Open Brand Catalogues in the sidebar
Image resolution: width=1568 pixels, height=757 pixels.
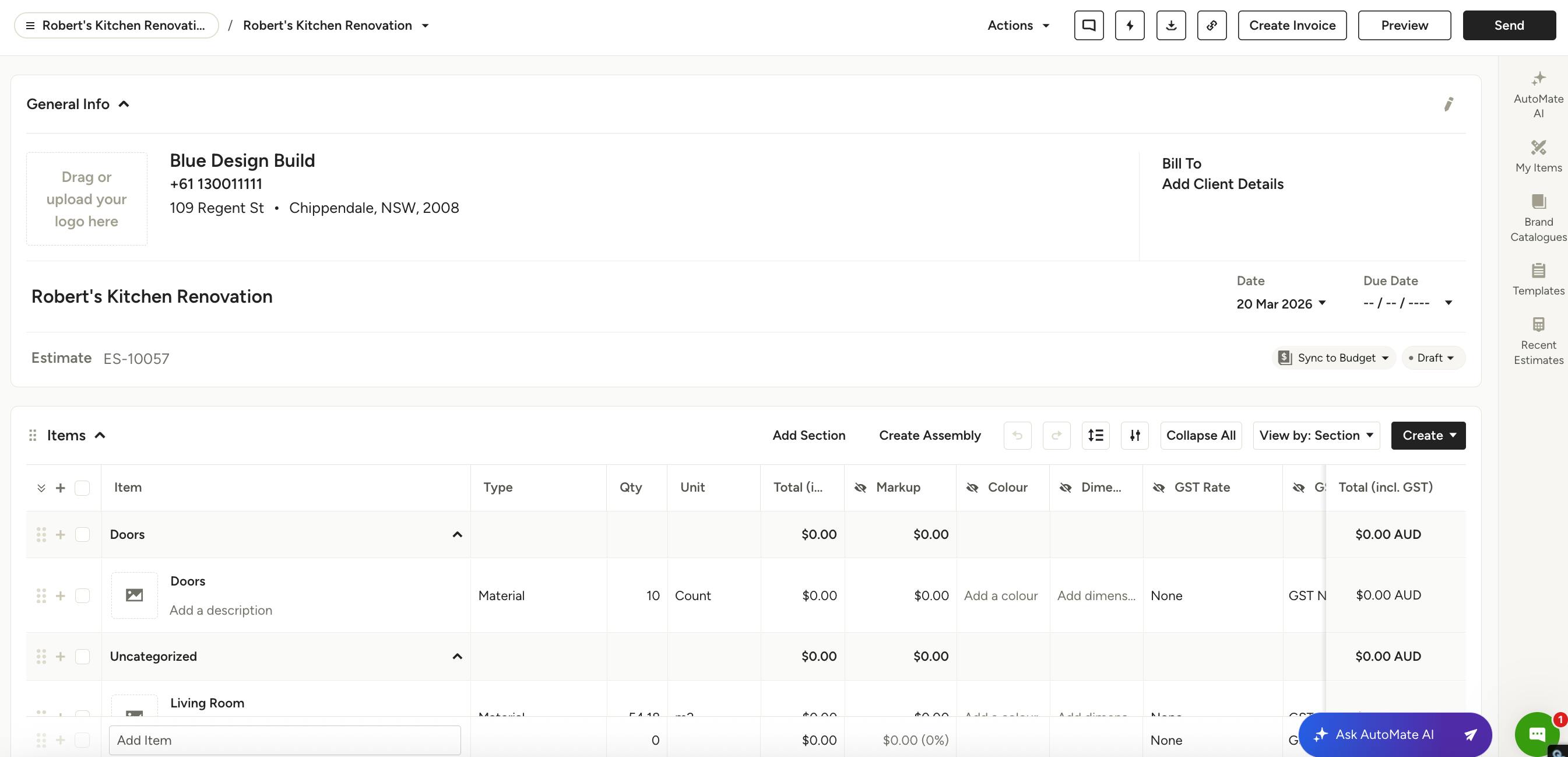click(1538, 218)
